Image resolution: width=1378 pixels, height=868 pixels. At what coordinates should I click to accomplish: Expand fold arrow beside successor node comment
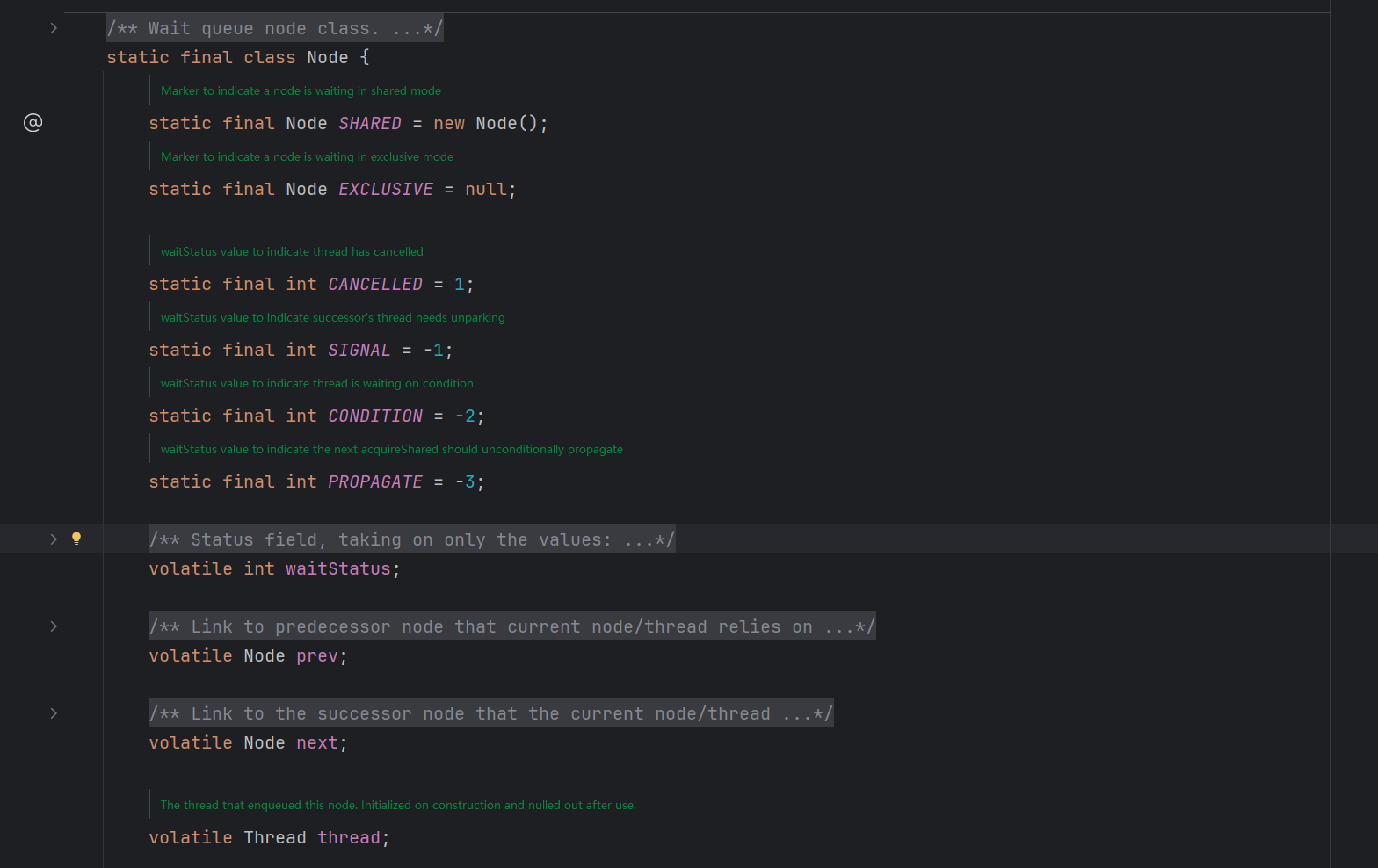54,713
